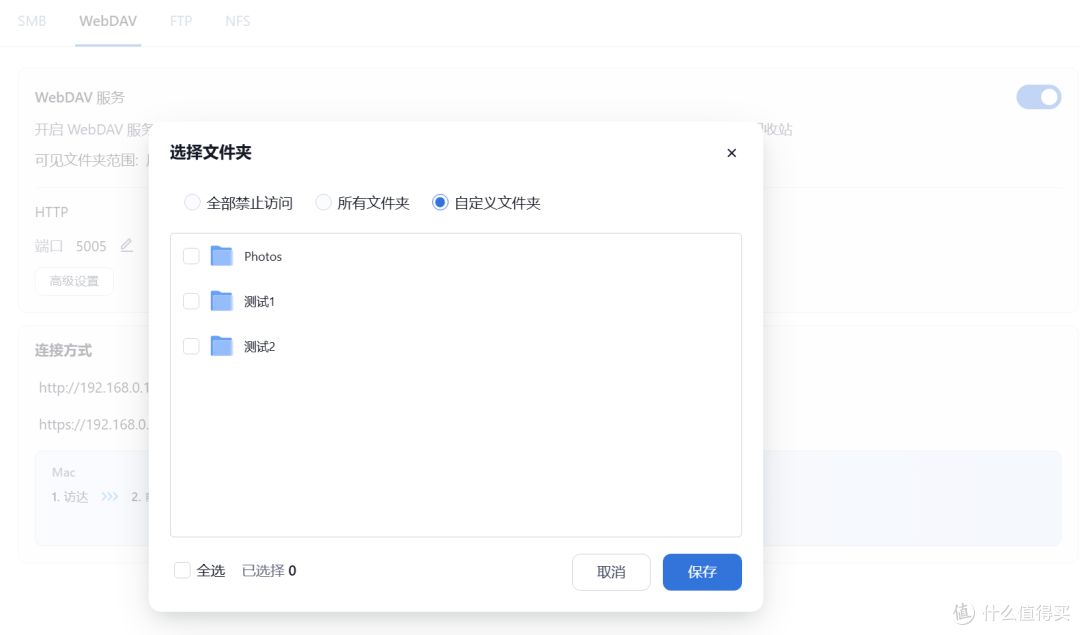Click the 测试1 folder icon
The image size is (1080, 635).
pos(221,301)
